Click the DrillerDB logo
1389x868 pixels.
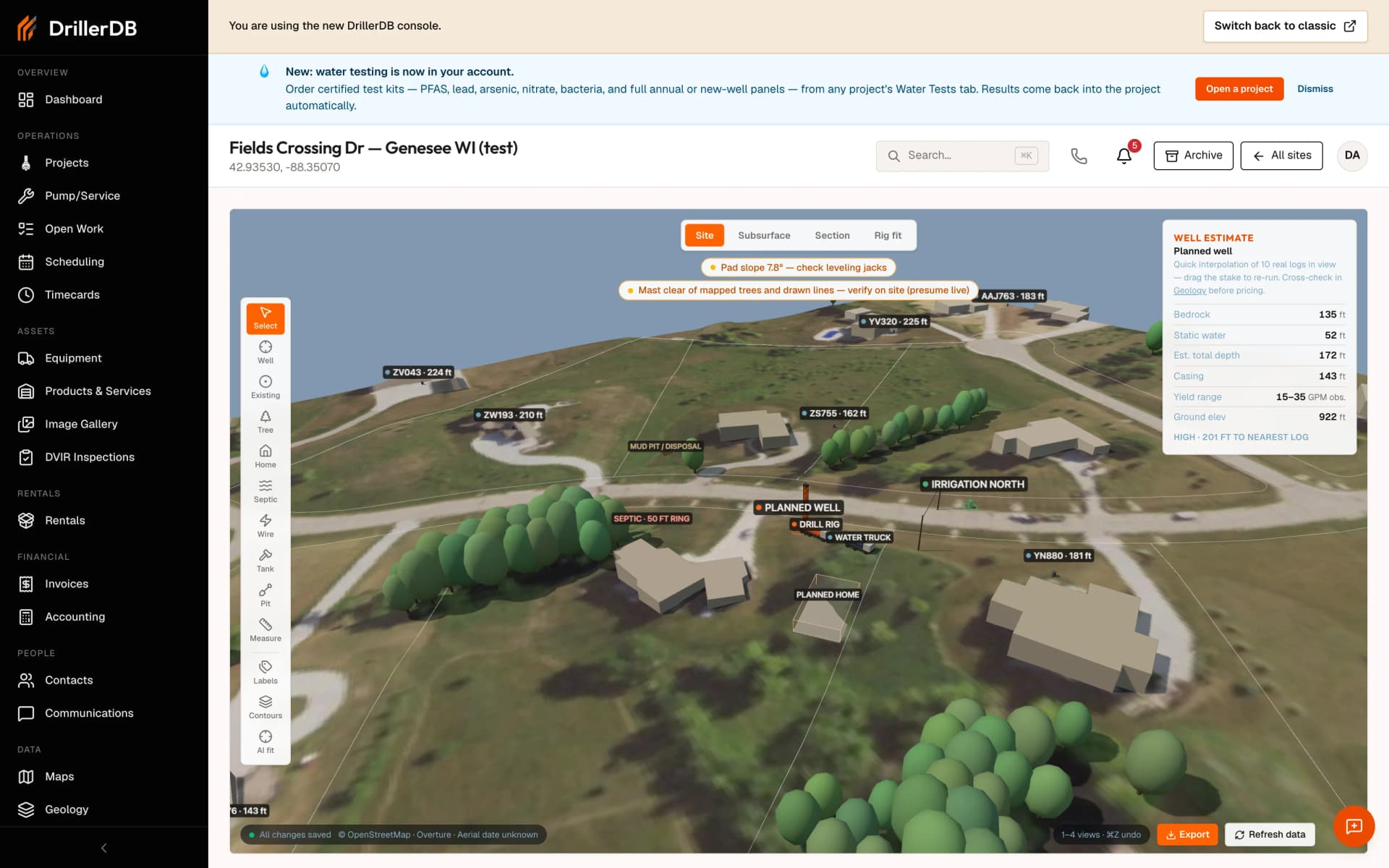tap(77, 28)
